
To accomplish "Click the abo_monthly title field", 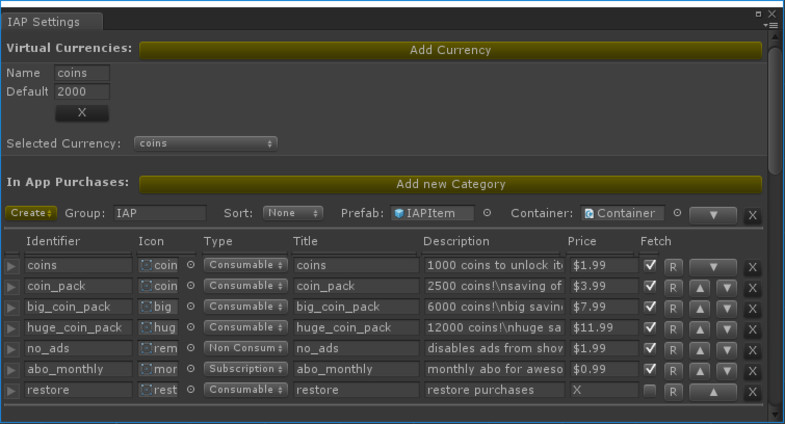I will [355, 369].
